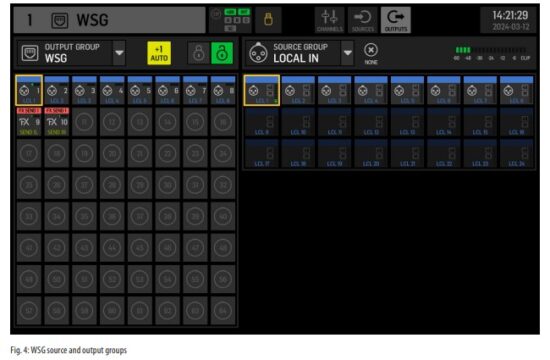550x360 pixels.
Task: Choose source LCL 12
Action: (x=371, y=122)
